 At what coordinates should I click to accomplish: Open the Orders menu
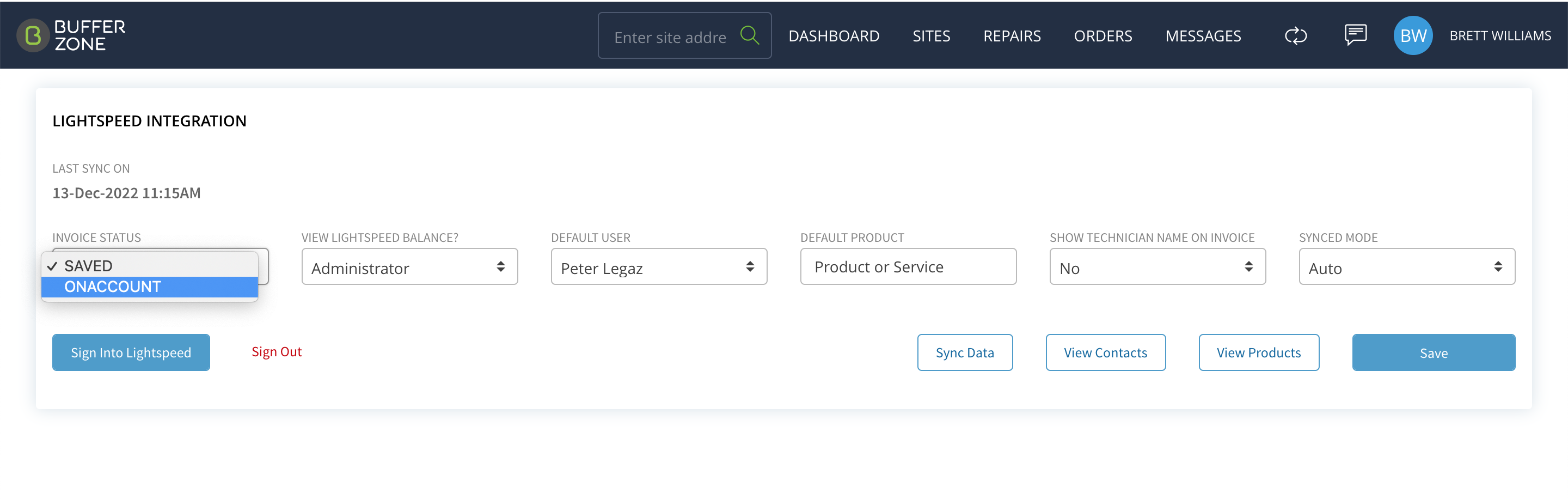click(1102, 36)
